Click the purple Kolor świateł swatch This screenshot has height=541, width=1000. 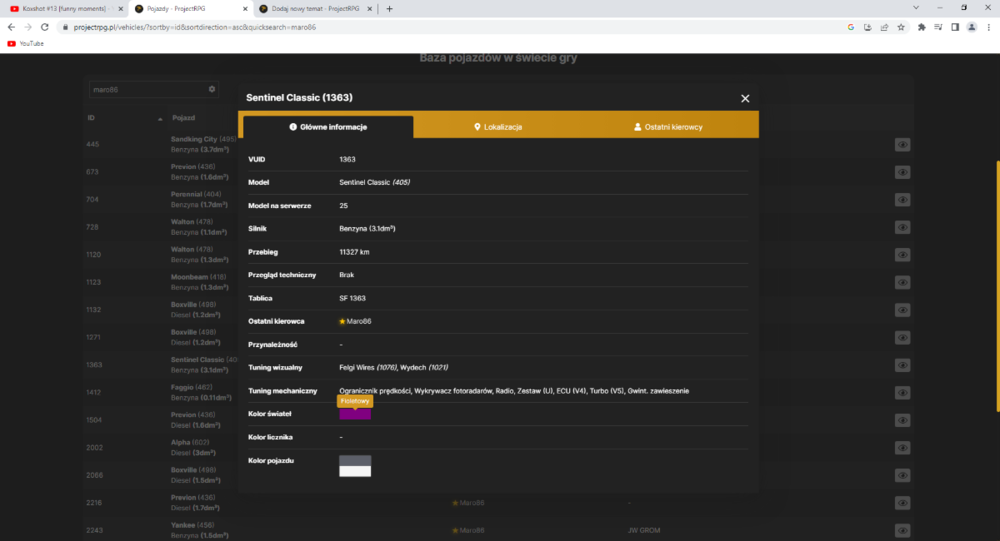pos(355,414)
